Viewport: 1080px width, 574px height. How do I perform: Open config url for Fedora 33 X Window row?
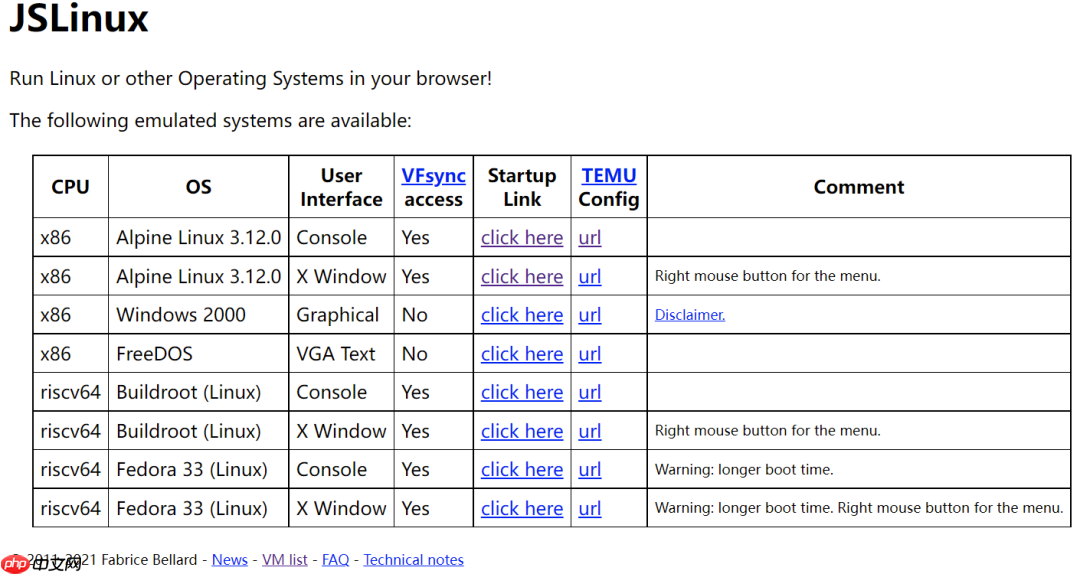(590, 509)
